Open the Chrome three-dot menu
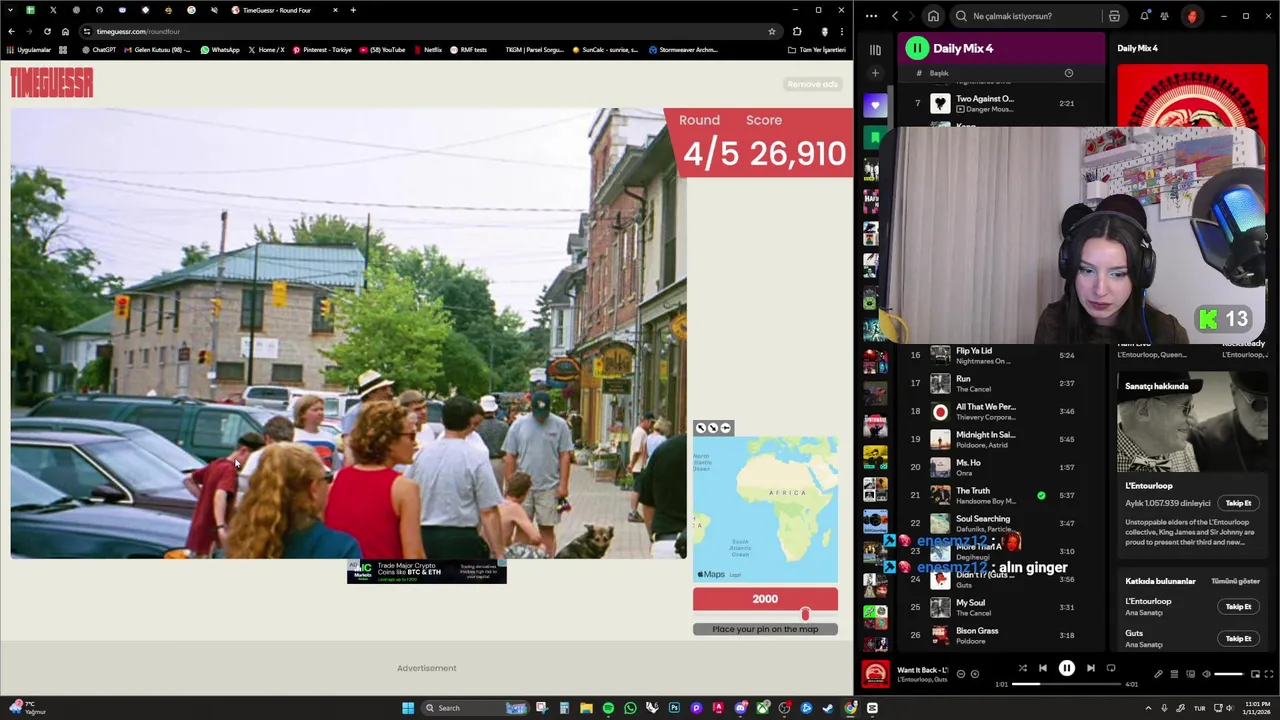 pyautogui.click(x=842, y=31)
